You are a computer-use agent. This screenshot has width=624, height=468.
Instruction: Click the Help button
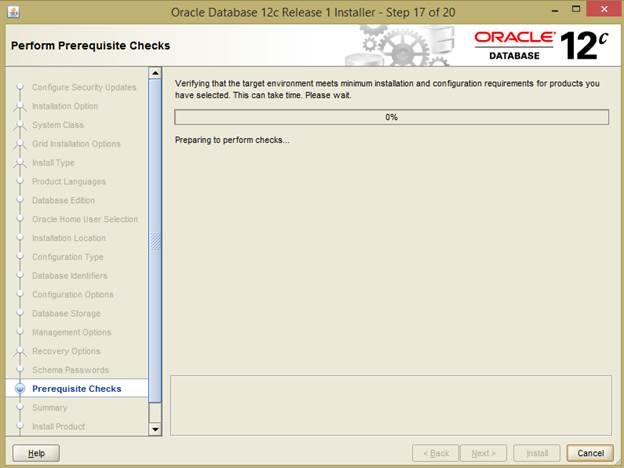(x=36, y=453)
